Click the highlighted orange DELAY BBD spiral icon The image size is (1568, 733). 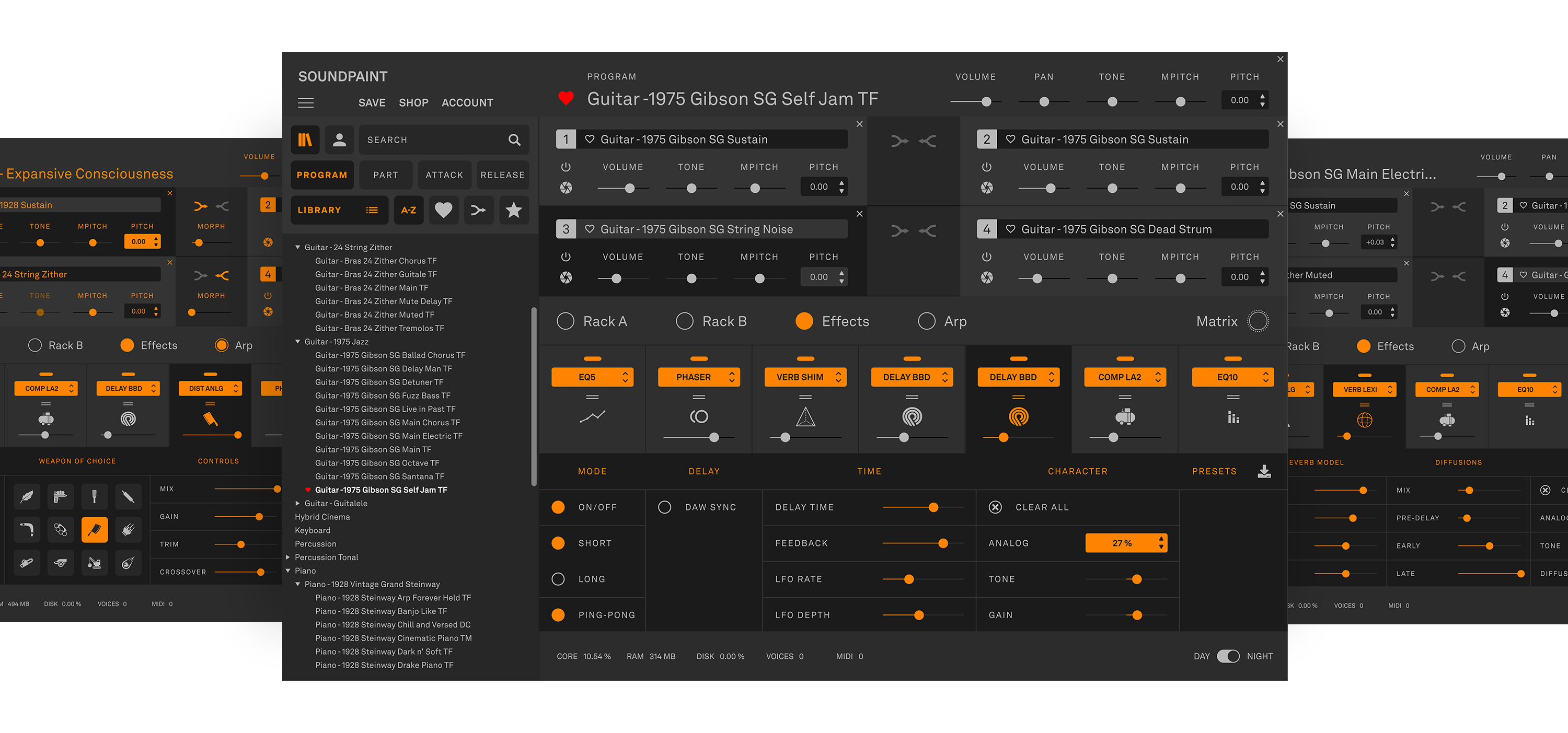click(1018, 417)
